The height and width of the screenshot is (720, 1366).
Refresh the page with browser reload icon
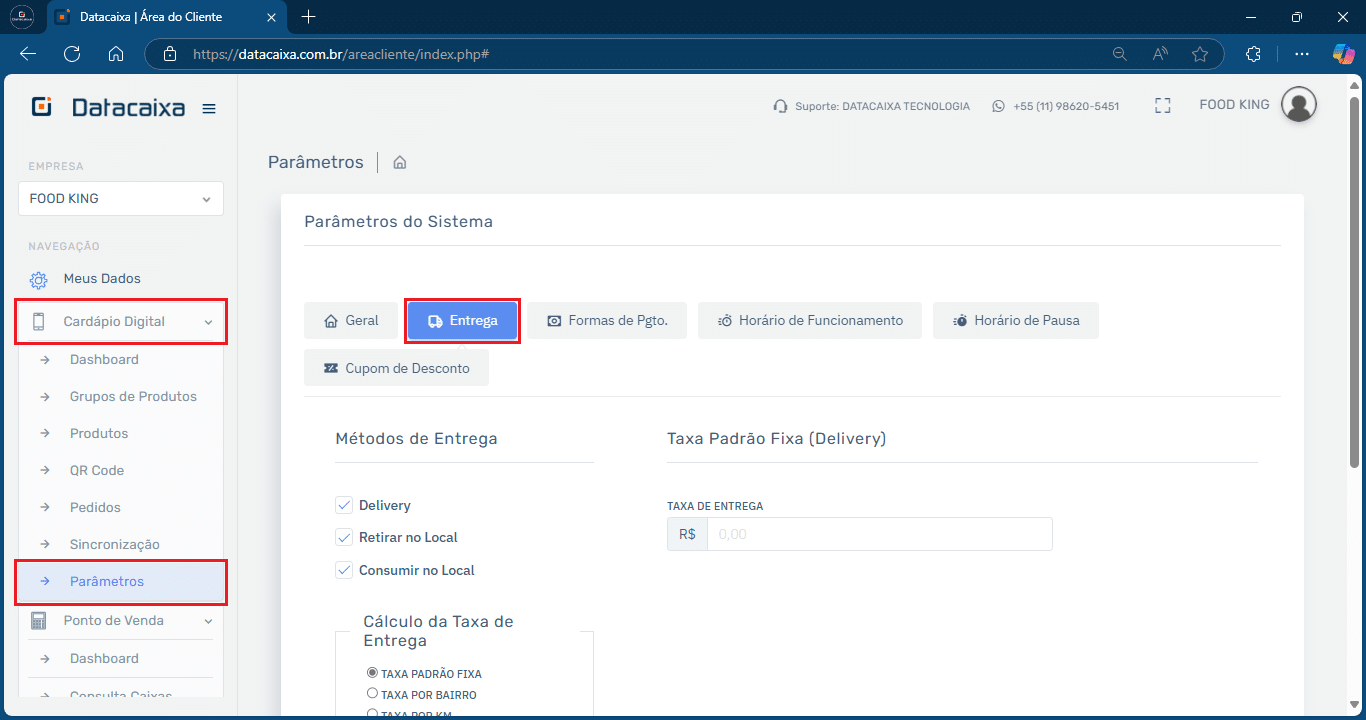pyautogui.click(x=72, y=54)
